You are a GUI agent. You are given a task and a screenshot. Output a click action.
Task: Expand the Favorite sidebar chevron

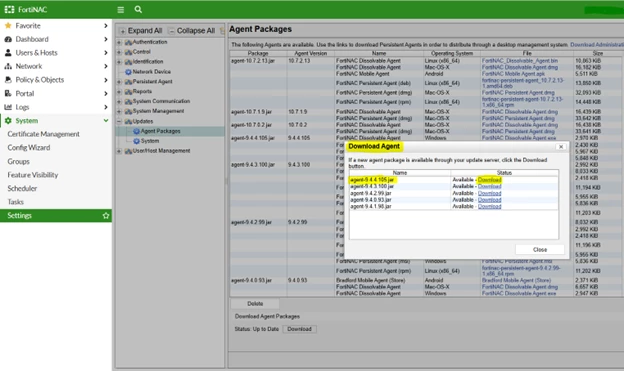[x=105, y=25]
